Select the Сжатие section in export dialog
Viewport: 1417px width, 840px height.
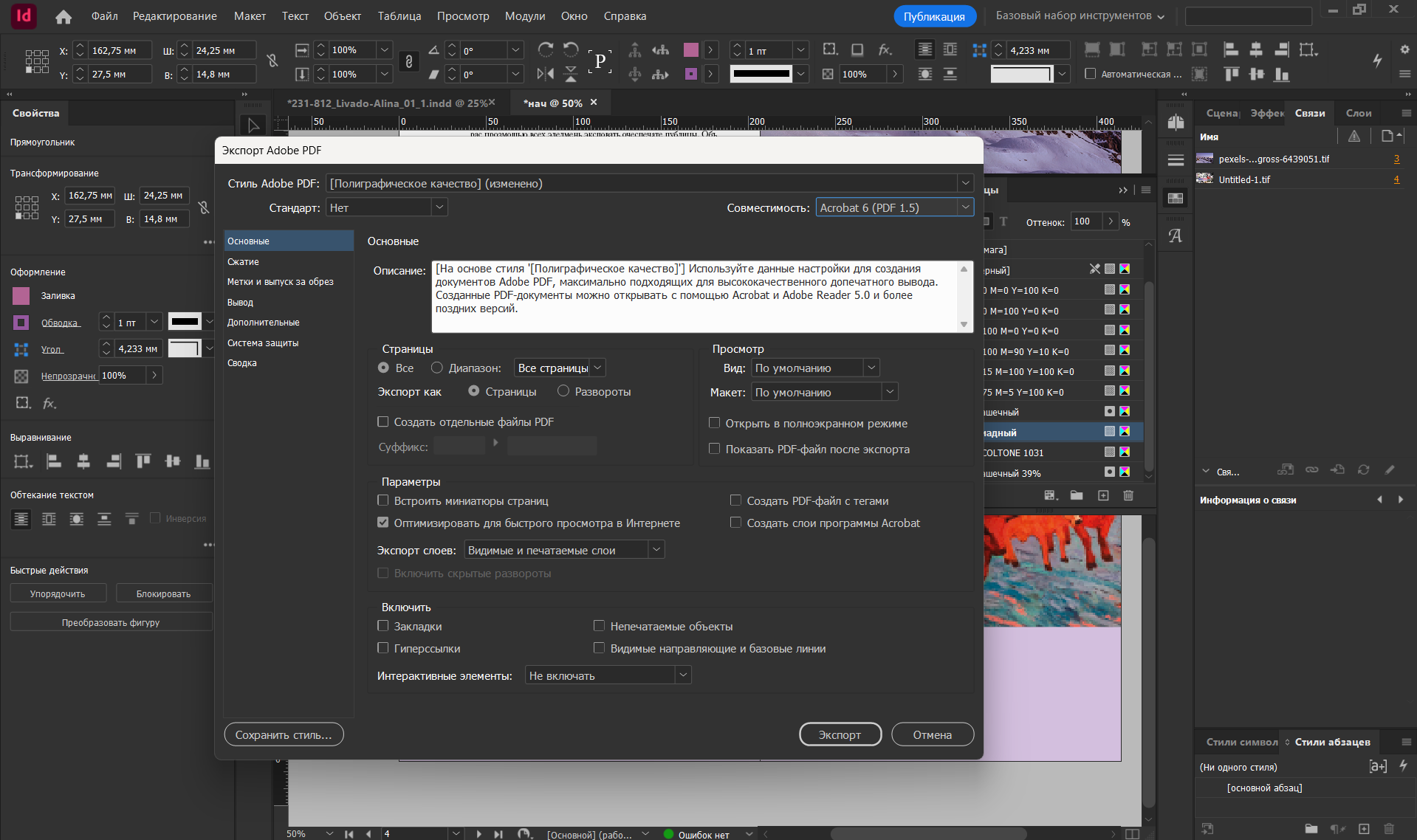tap(289, 261)
